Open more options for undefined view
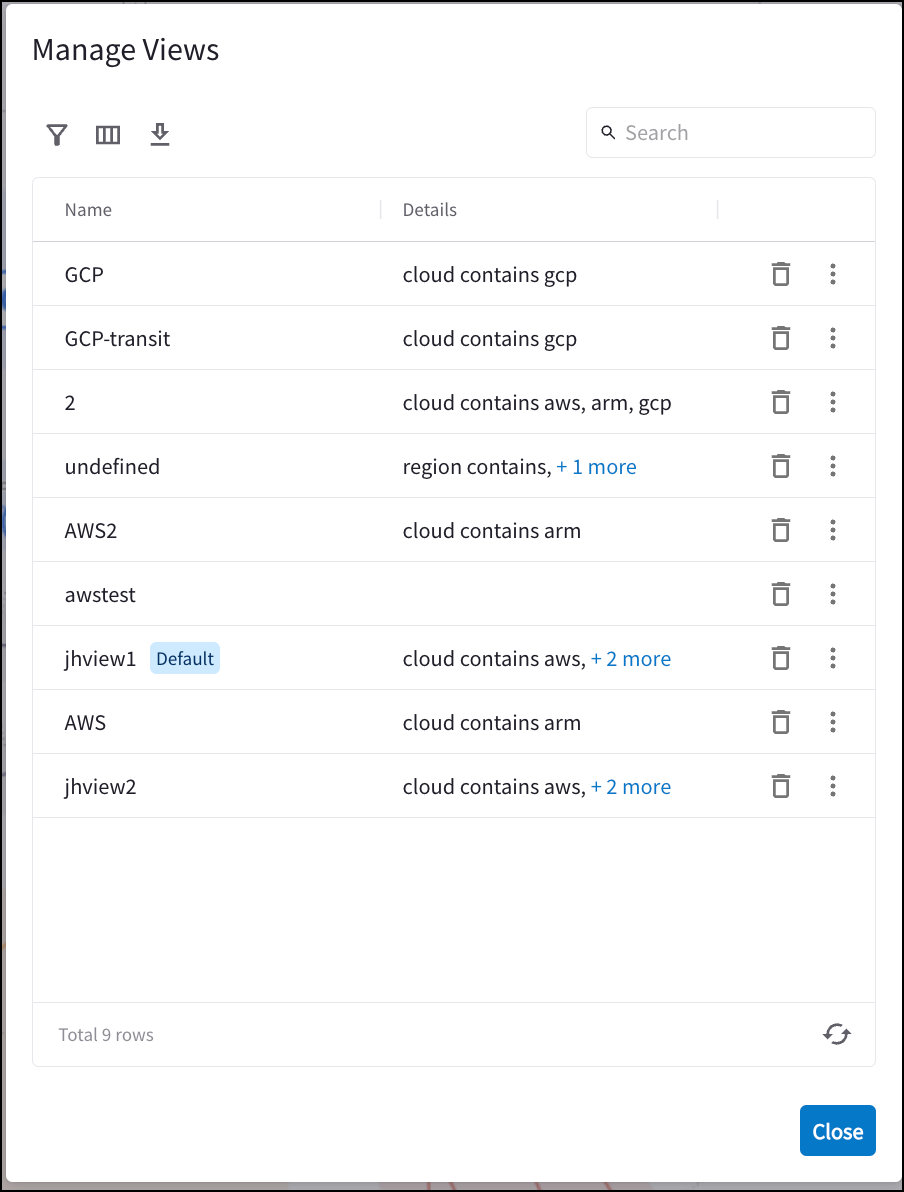 pyautogui.click(x=833, y=466)
